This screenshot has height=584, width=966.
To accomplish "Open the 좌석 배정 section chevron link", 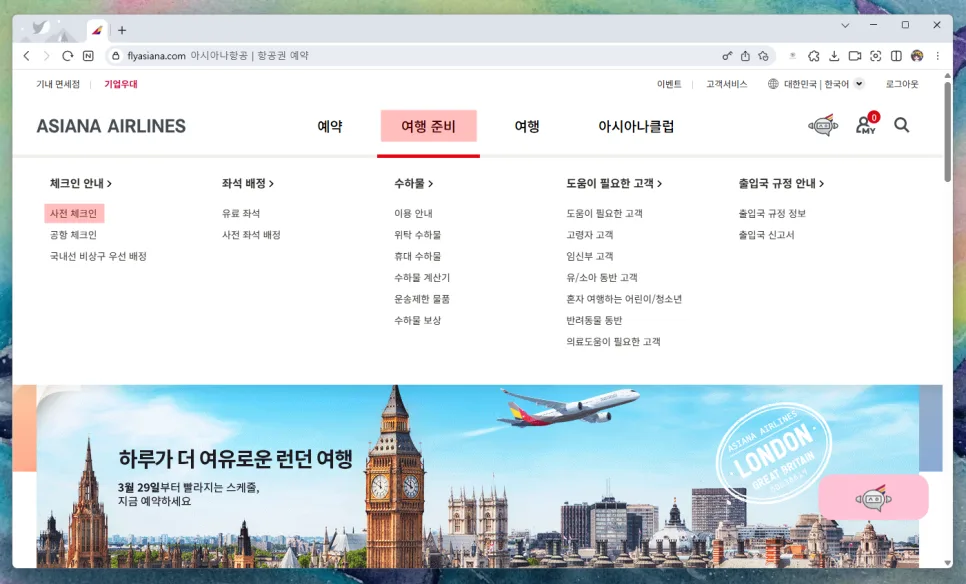I will (x=248, y=184).
